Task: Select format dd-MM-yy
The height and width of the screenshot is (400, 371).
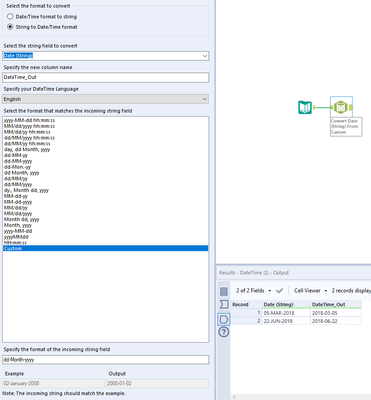Action: 105,155
